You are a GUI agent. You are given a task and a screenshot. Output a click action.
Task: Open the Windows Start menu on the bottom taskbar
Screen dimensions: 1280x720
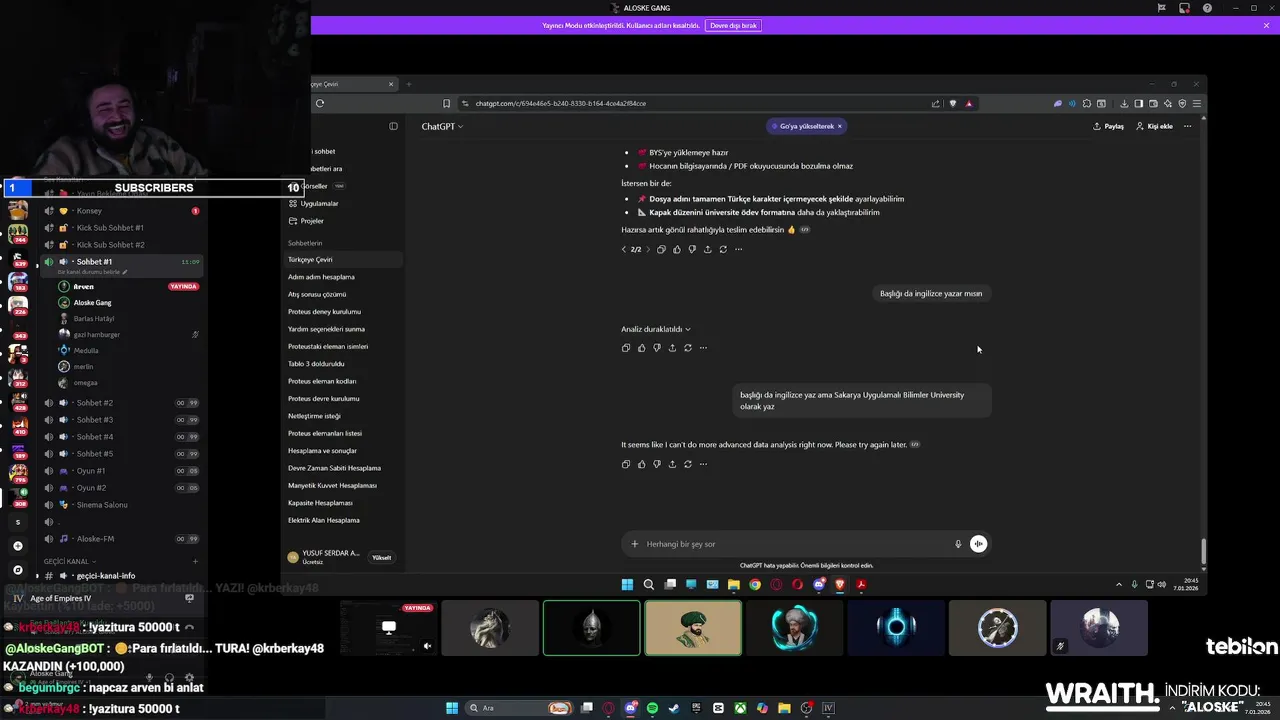click(x=452, y=708)
